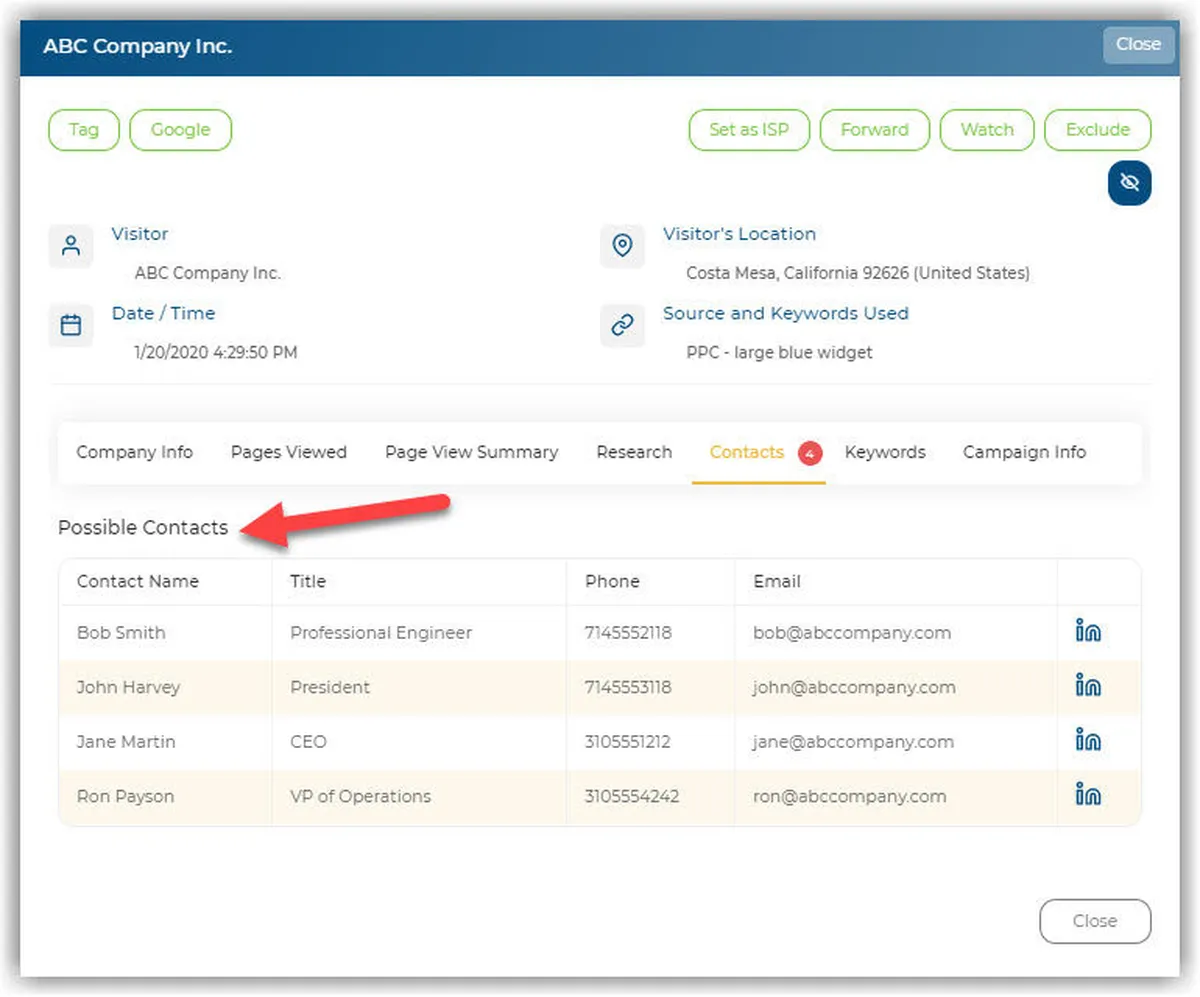
Task: Click the Source and Keywords link icon
Action: [622, 325]
